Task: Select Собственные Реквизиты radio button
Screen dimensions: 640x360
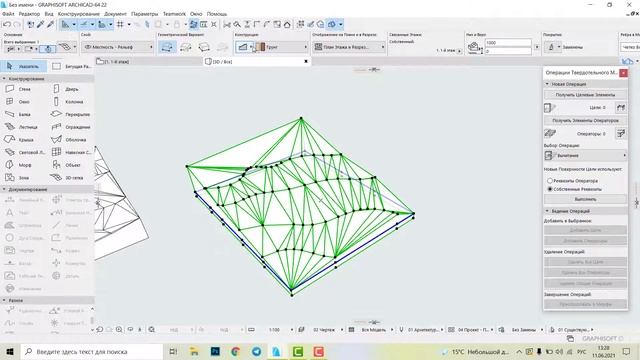Action: click(x=550, y=189)
